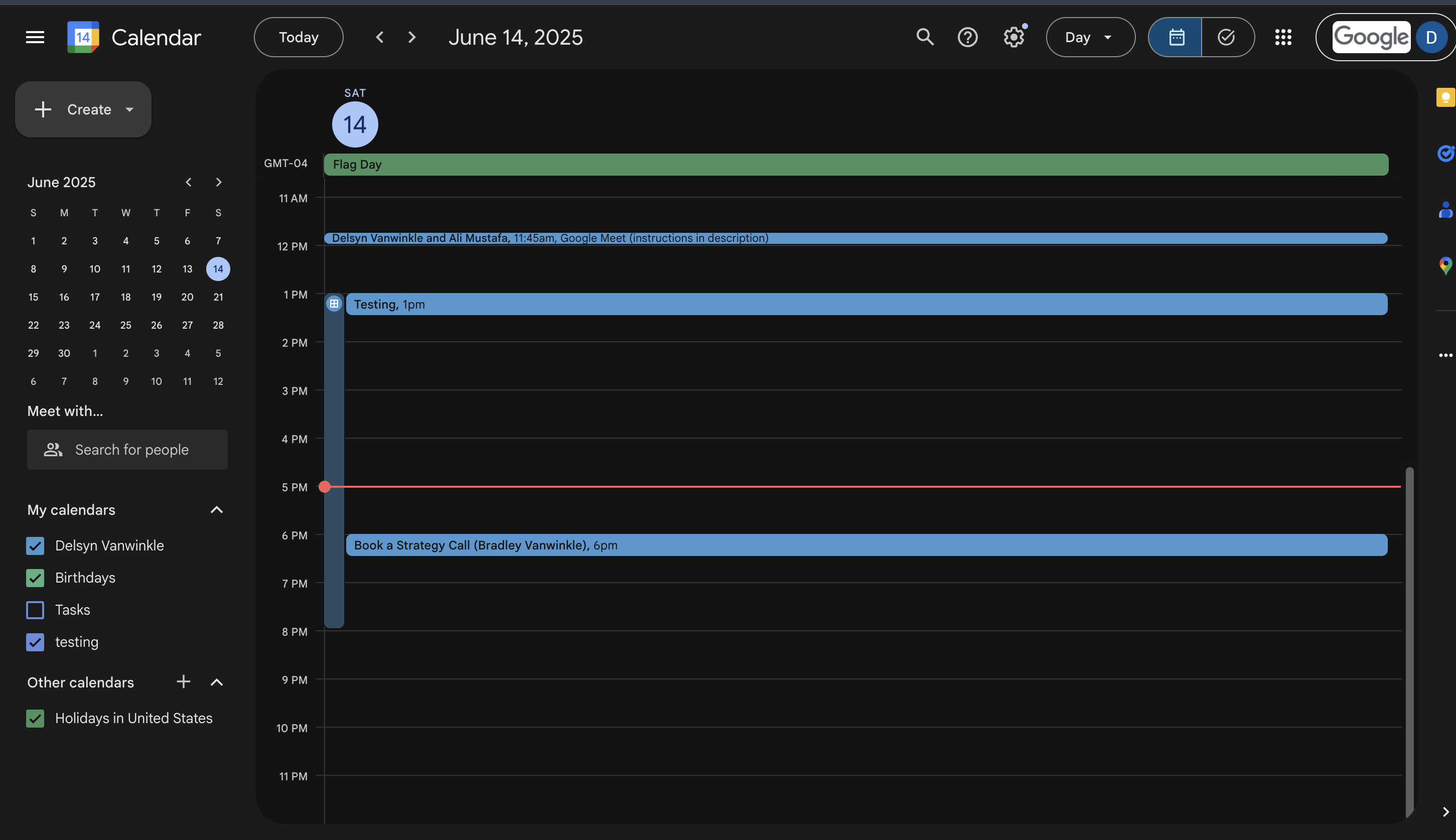The height and width of the screenshot is (840, 1456).
Task: Open the Google account avatar D
Action: 1430,38
